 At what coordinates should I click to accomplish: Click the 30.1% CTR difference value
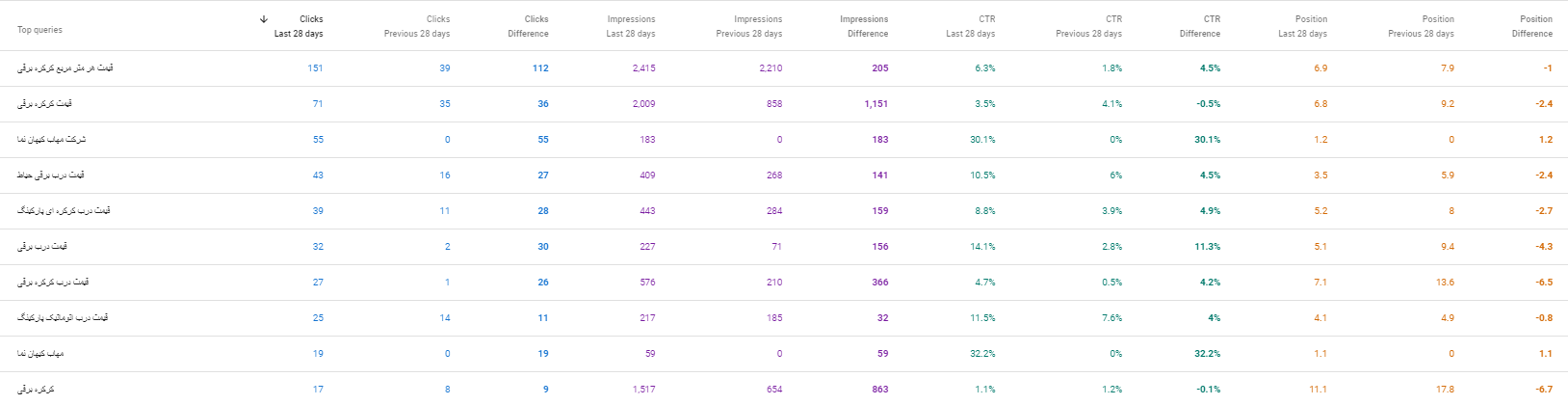tap(1207, 140)
